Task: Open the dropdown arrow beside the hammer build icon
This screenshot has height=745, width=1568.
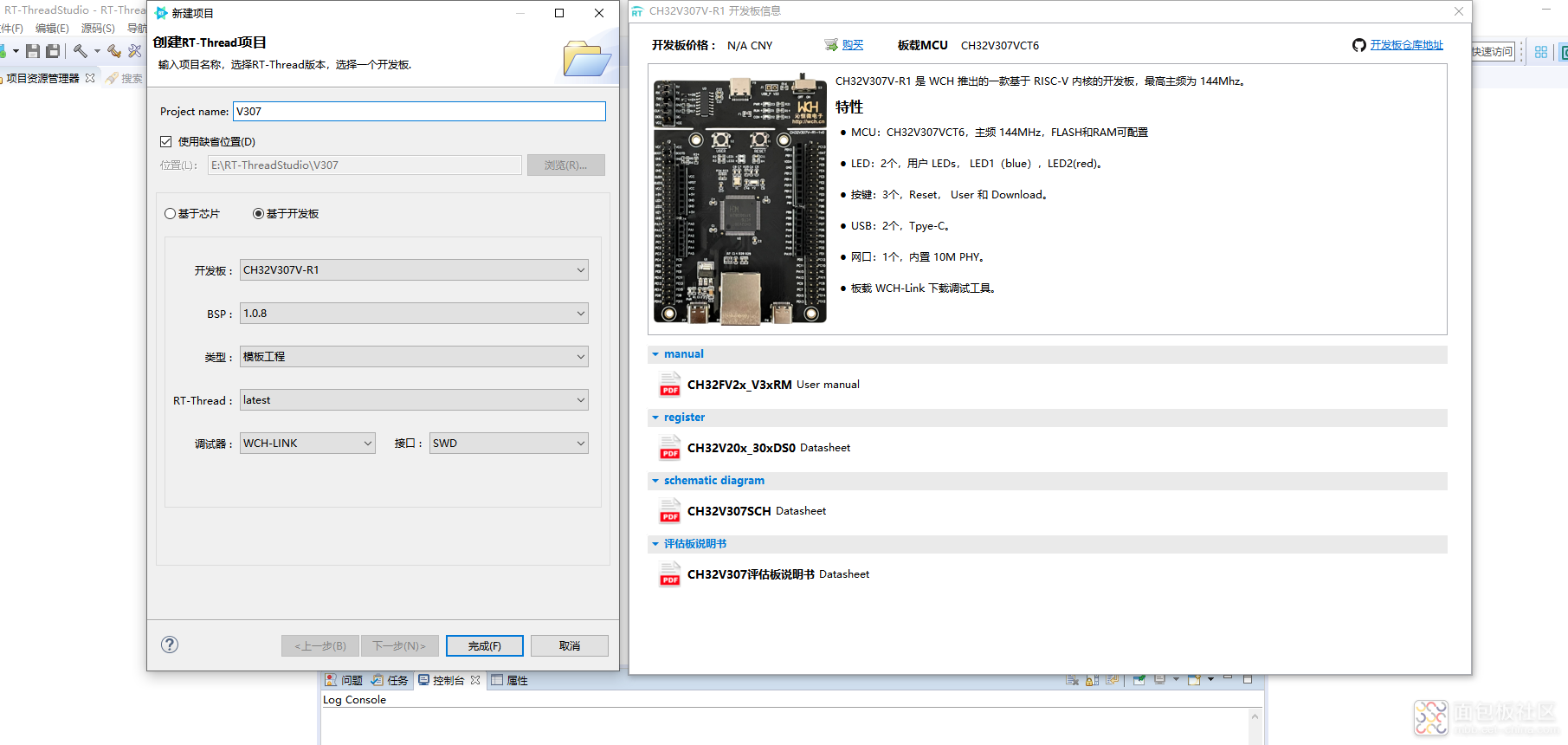Action: click(97, 51)
